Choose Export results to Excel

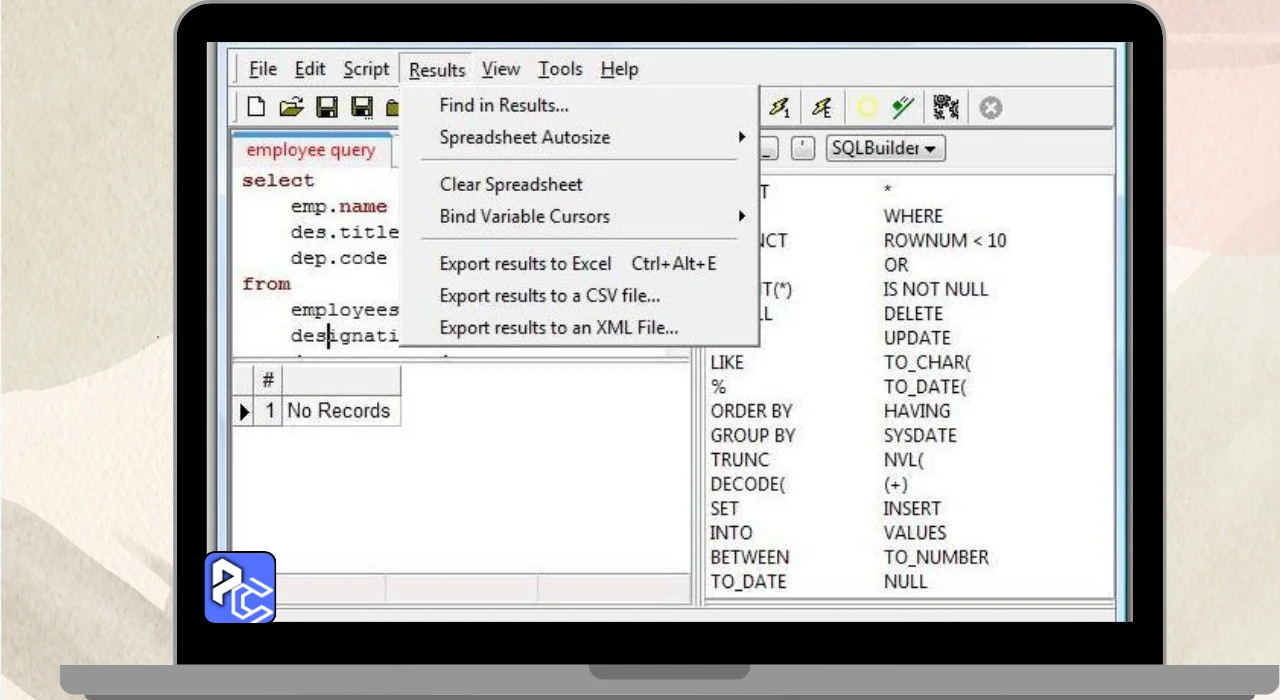pos(525,264)
